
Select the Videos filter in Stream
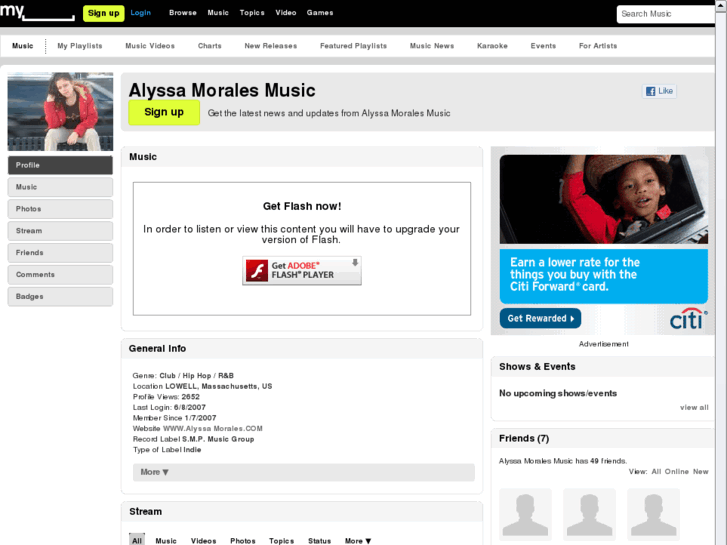pyautogui.click(x=204, y=541)
